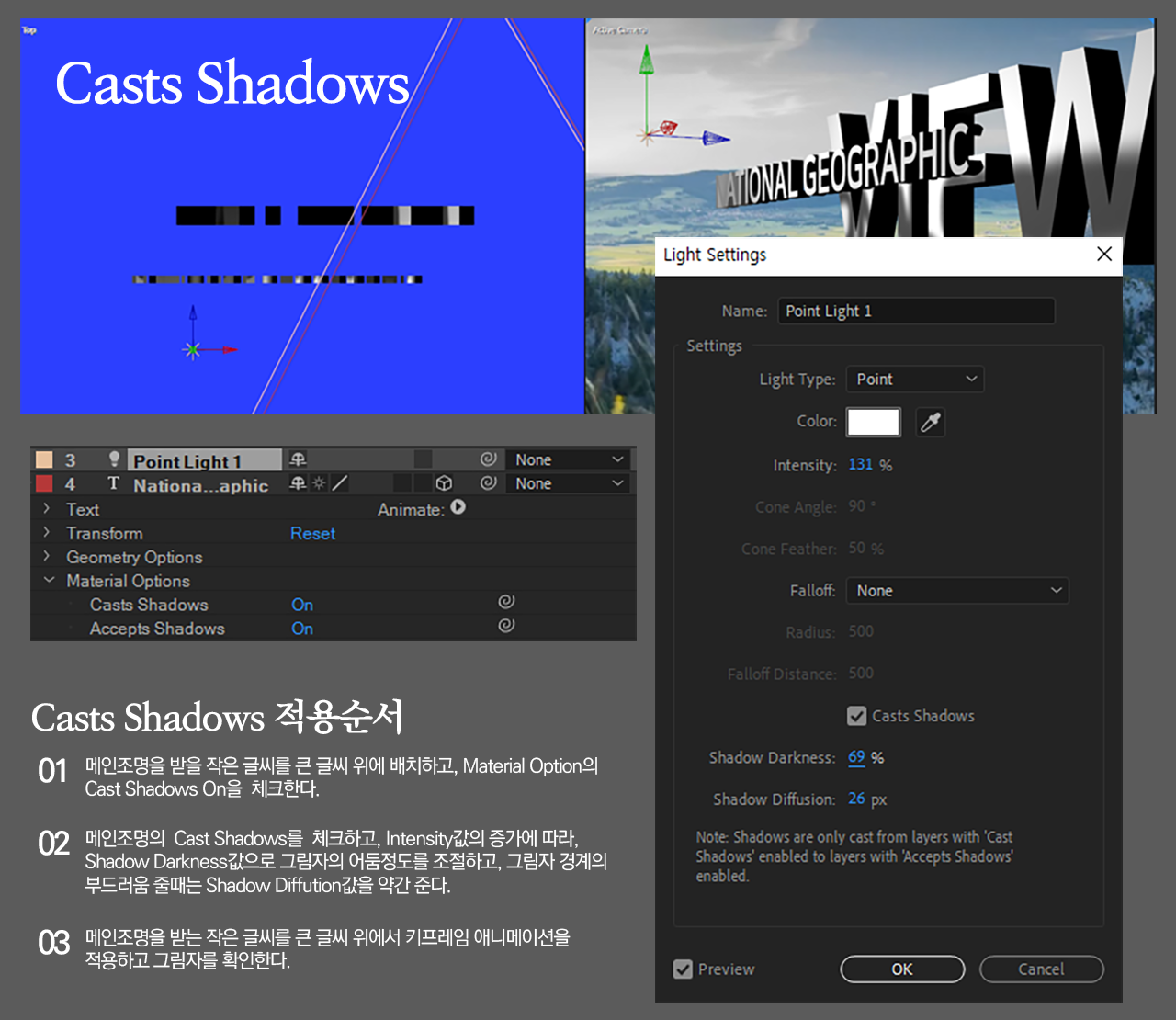
Task: Toggle the 3D layer cube on layer 4
Action: point(444,483)
